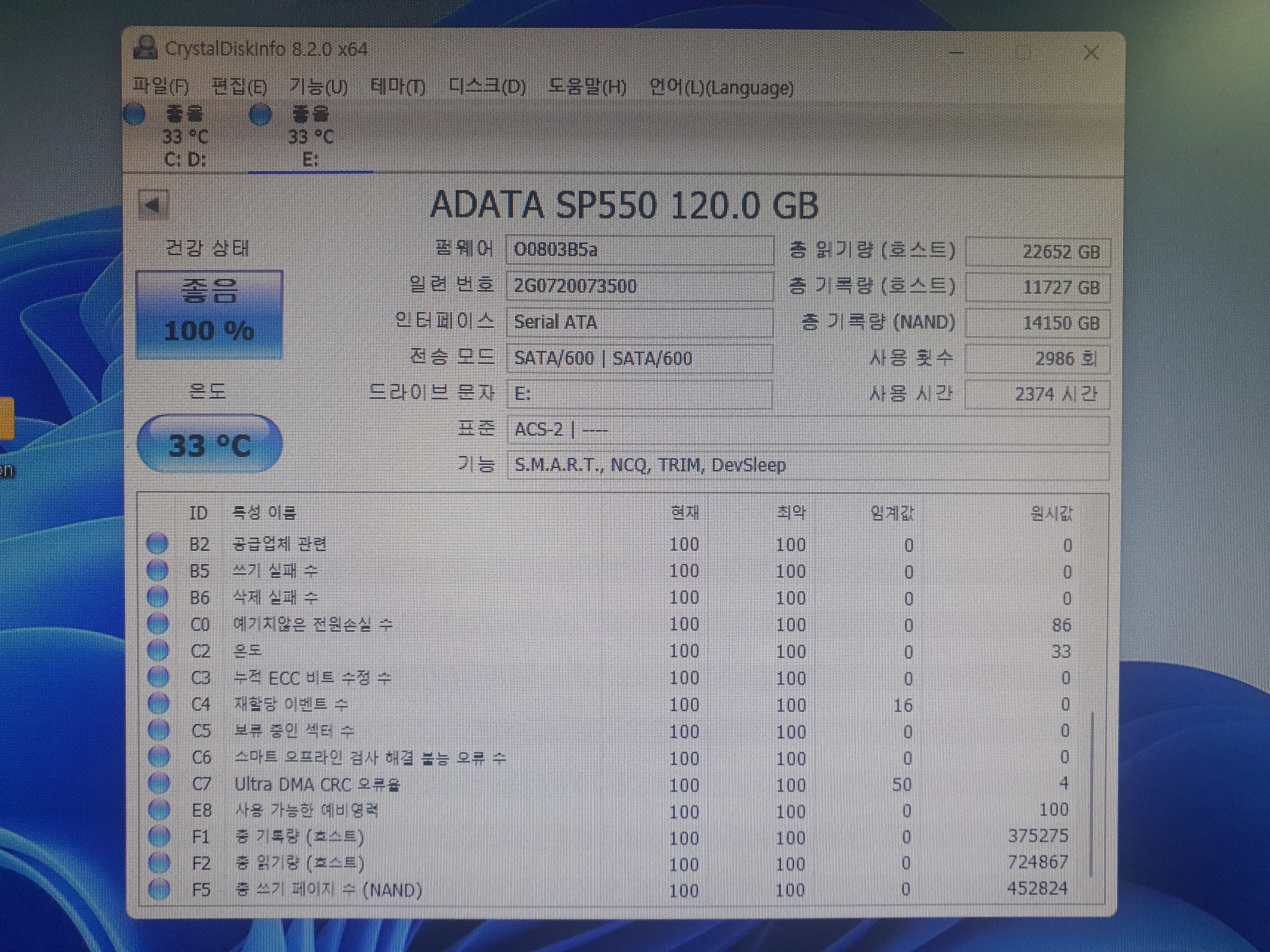The image size is (1270, 952).
Task: Click the 원시값 column header
Action: coord(1052,513)
